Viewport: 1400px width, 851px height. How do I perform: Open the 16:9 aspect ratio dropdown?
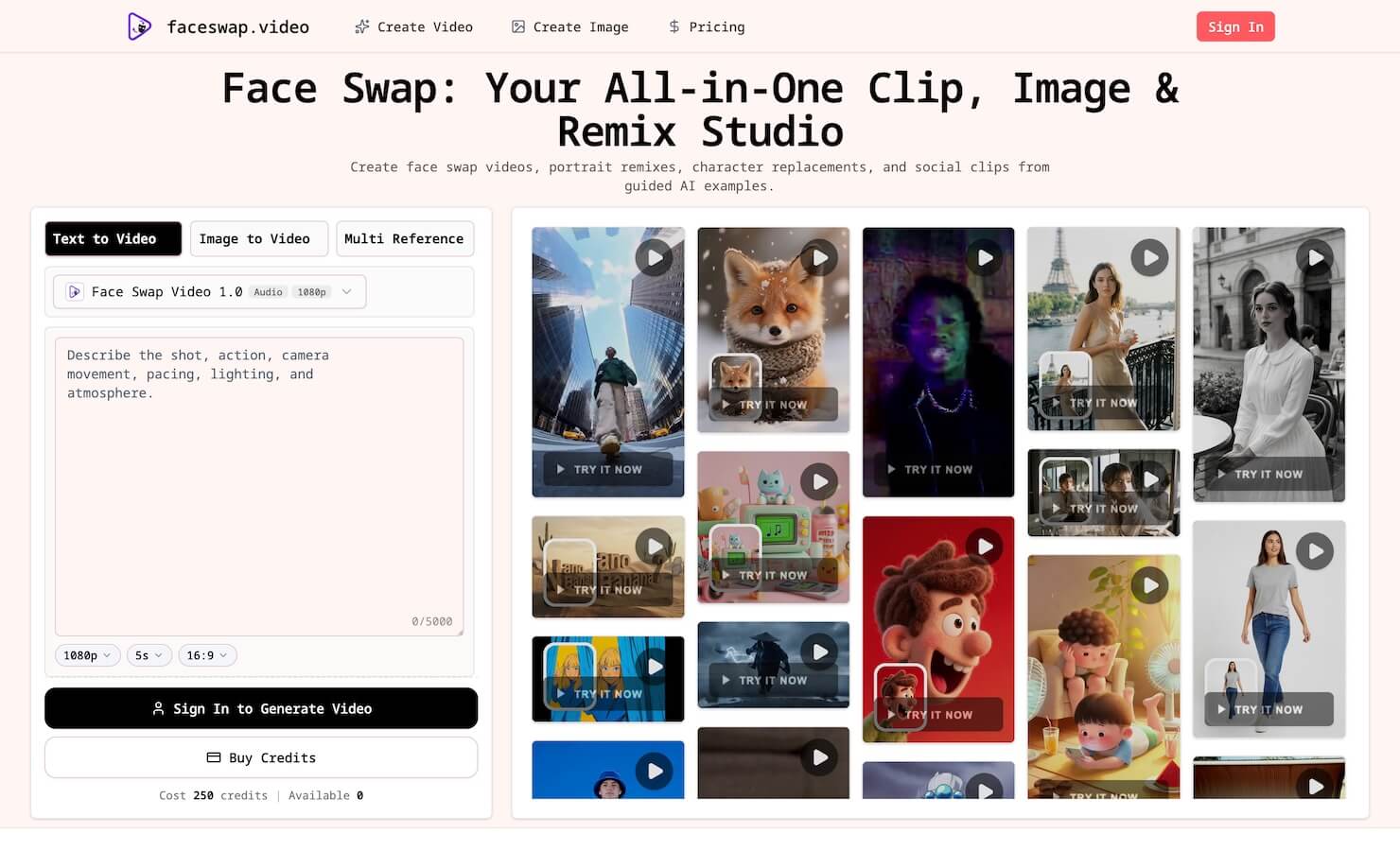click(x=207, y=655)
